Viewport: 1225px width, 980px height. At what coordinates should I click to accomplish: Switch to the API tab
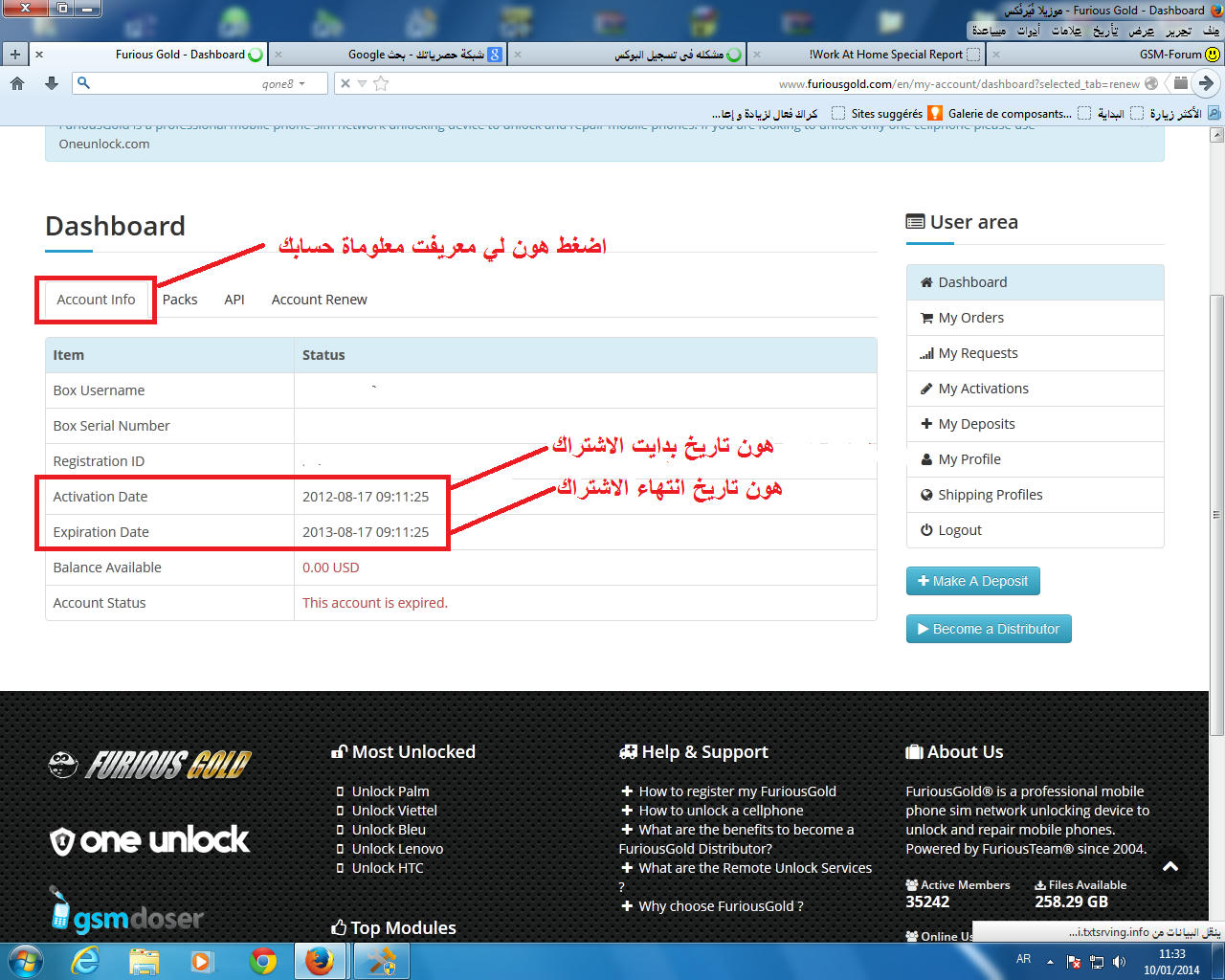[234, 300]
